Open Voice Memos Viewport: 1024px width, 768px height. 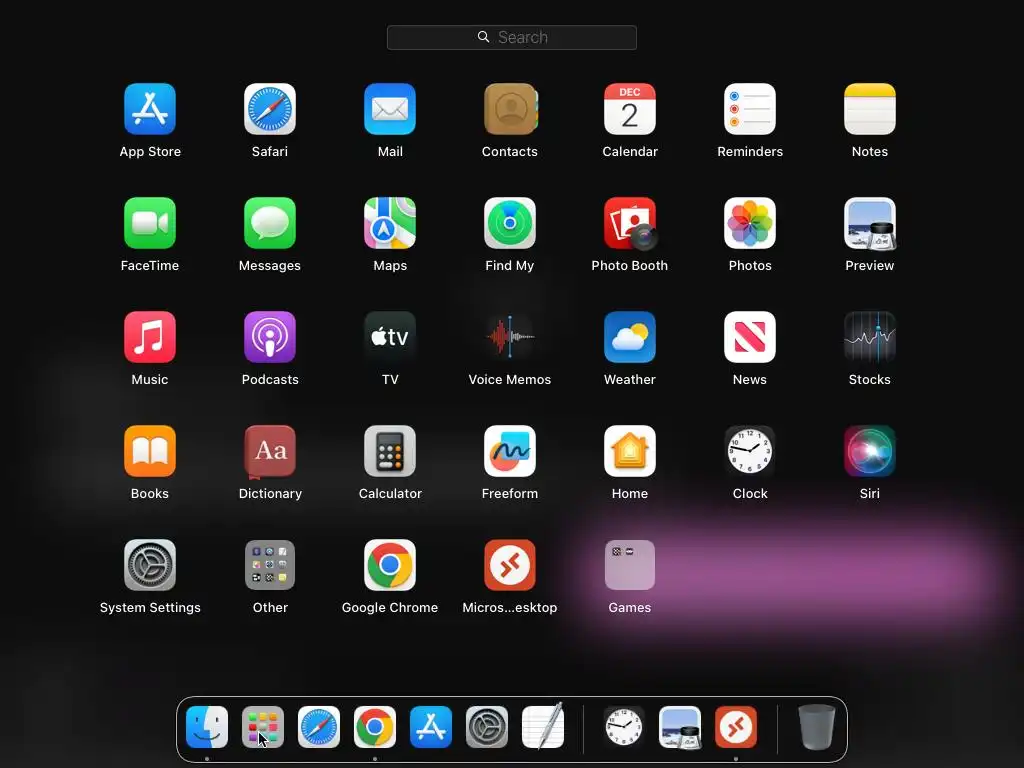[510, 337]
